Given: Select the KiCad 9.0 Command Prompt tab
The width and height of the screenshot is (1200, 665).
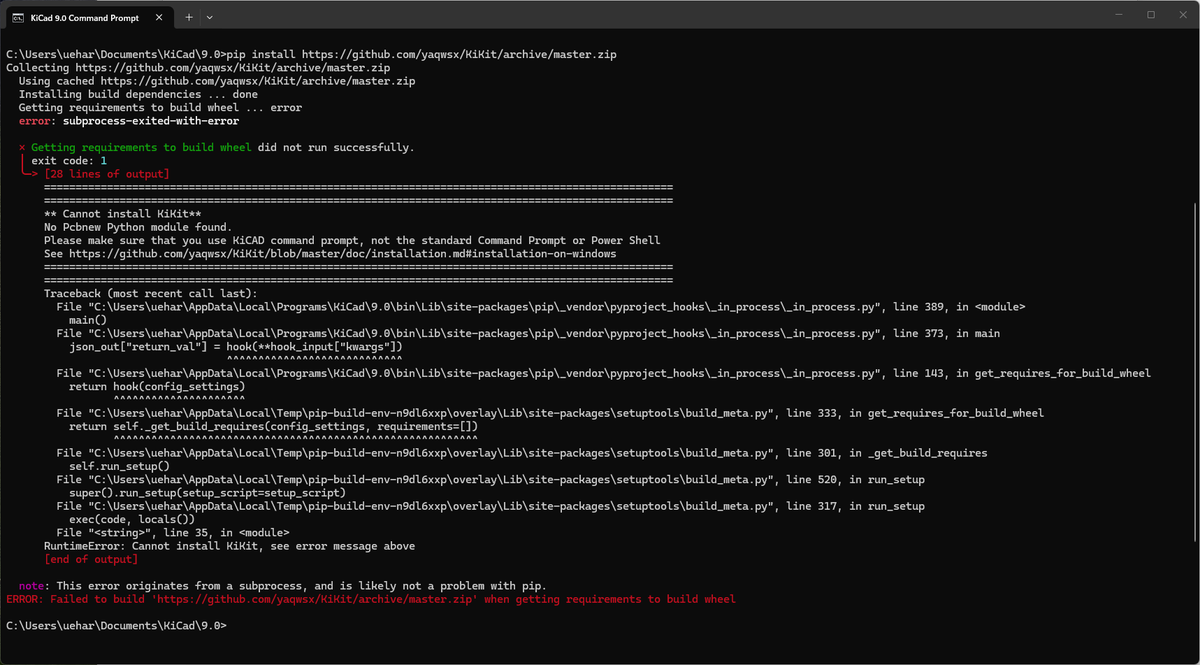Looking at the screenshot, I should coord(88,16).
